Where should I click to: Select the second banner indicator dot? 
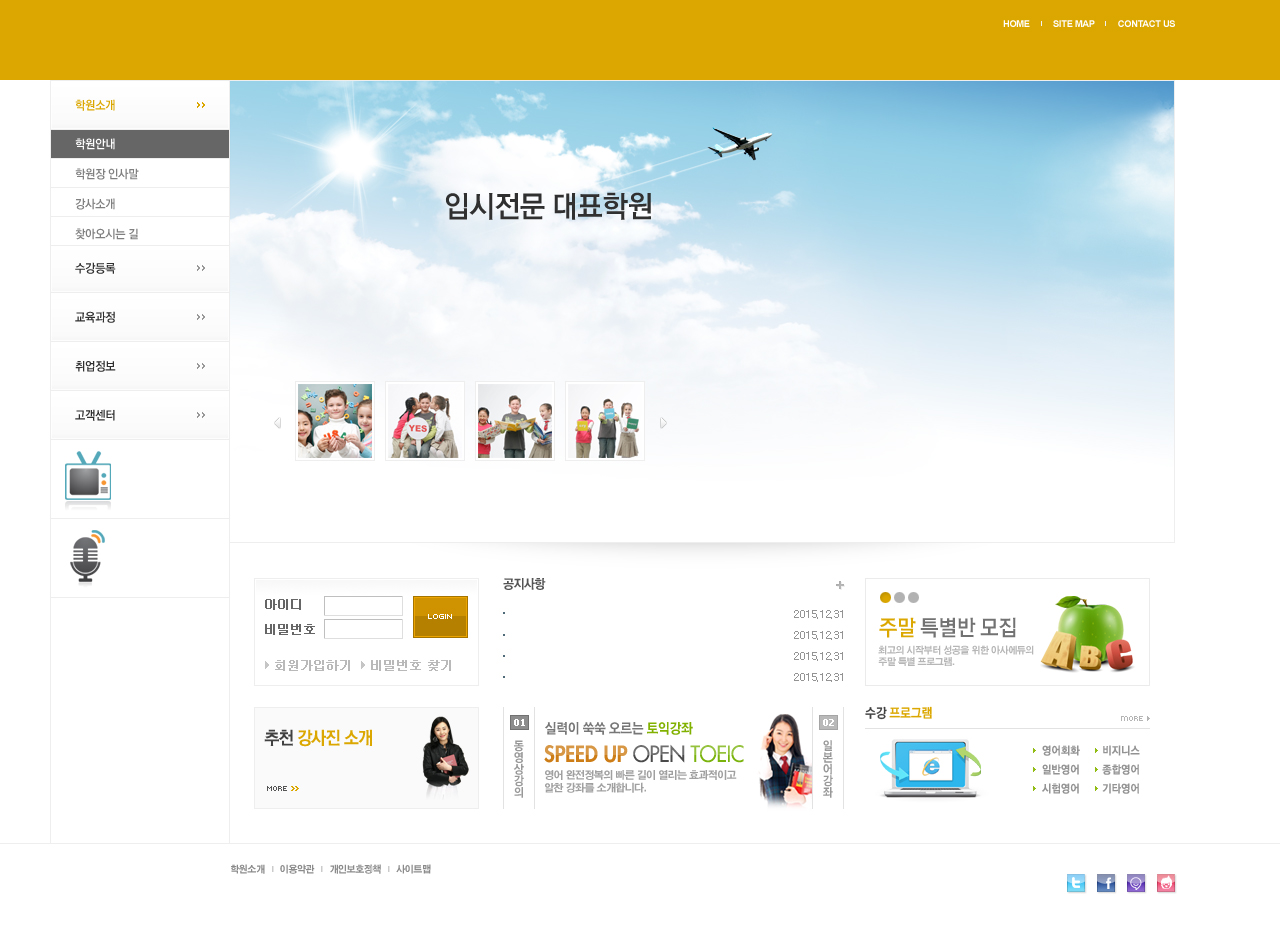(899, 598)
